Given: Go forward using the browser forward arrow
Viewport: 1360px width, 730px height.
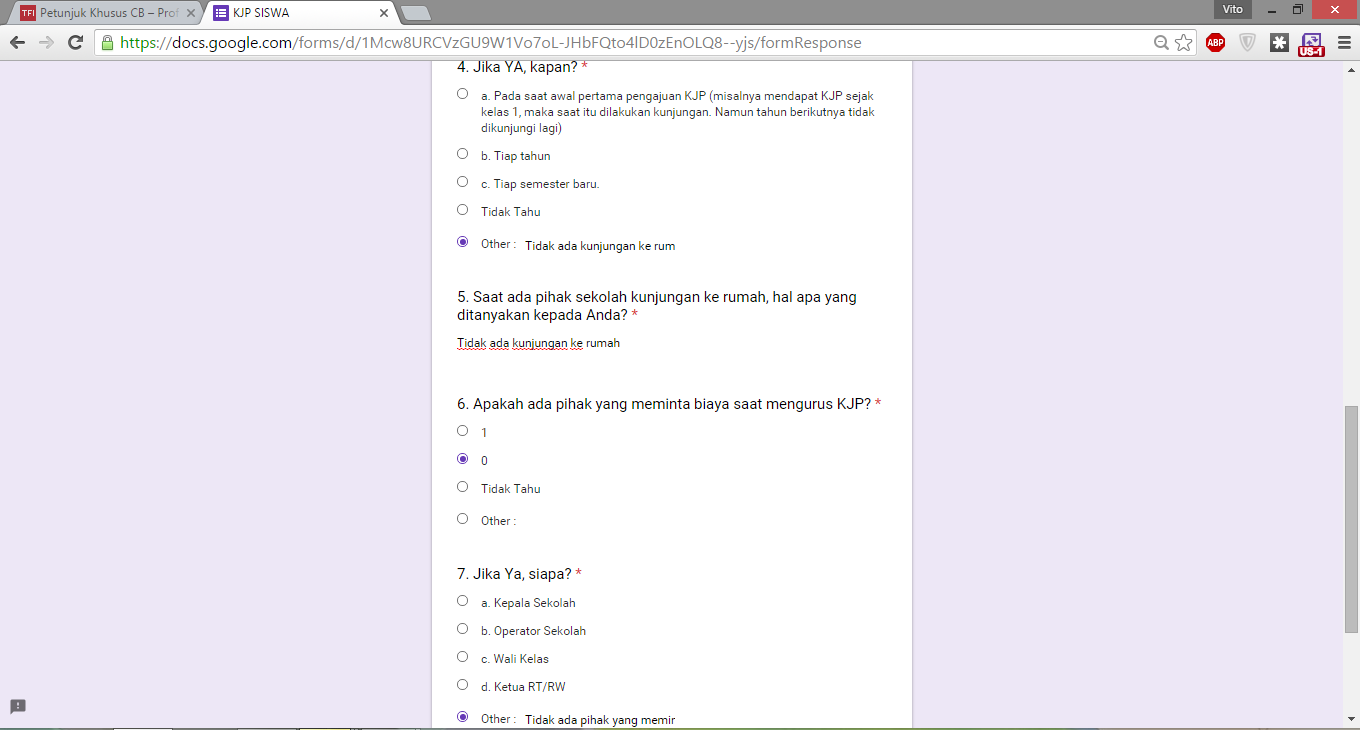Looking at the screenshot, I should 46,42.
